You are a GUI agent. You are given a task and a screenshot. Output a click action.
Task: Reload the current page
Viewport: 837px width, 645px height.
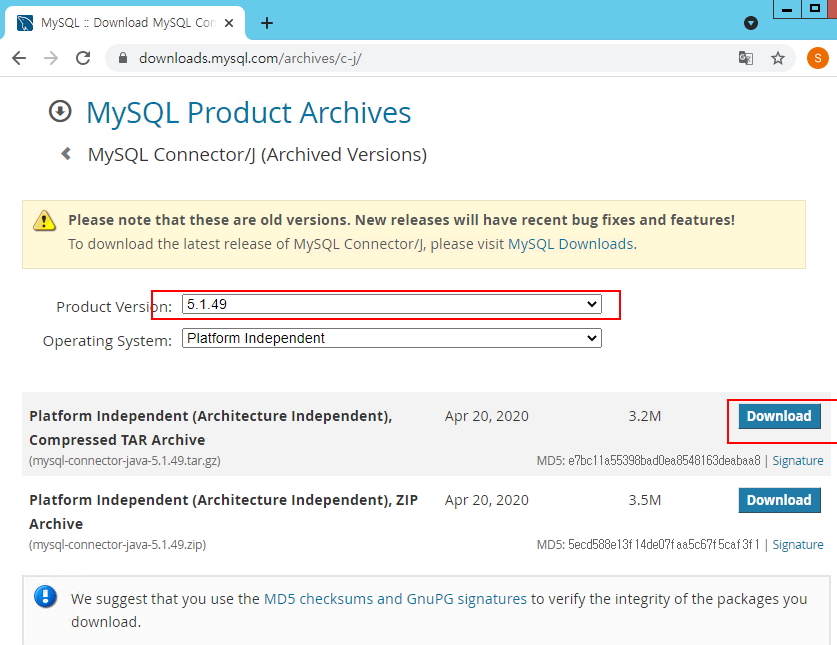pyautogui.click(x=83, y=58)
